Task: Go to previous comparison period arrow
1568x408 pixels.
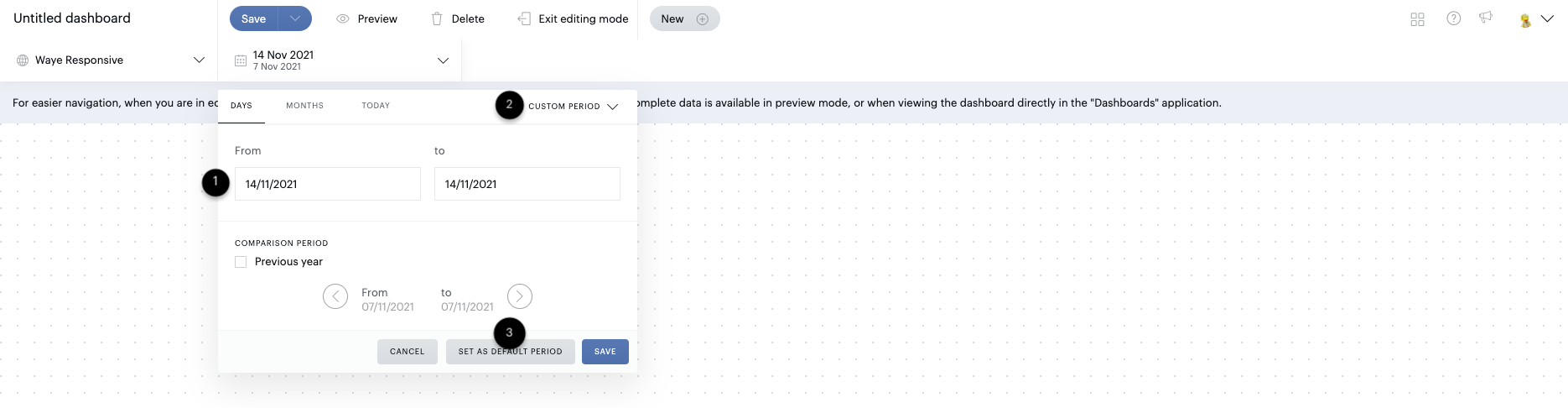Action: coord(335,296)
